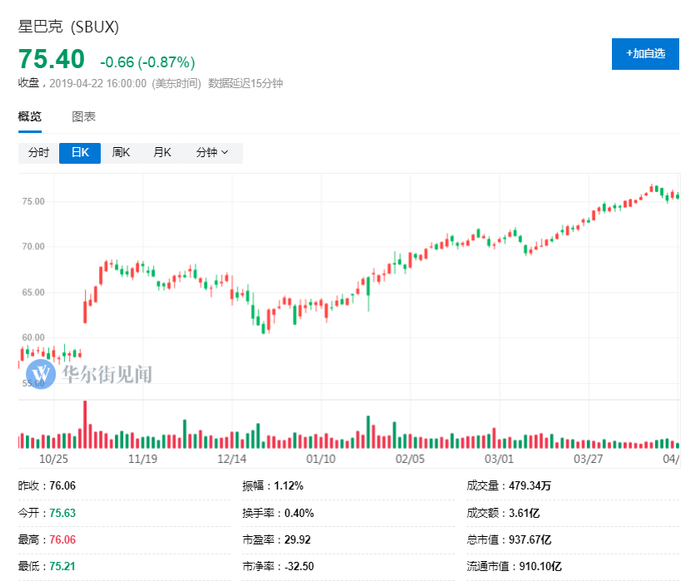Viewport: 700px width, 581px height.
Task: Select the 分时 intraday chart period
Action: click(x=38, y=153)
